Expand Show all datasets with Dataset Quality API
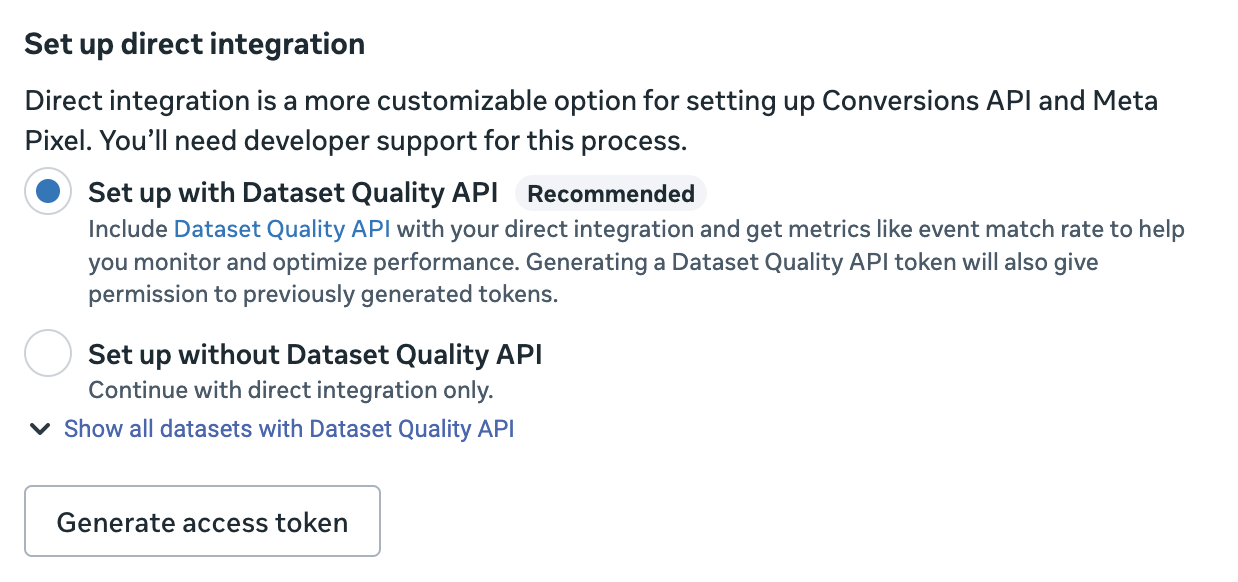 (x=288, y=429)
